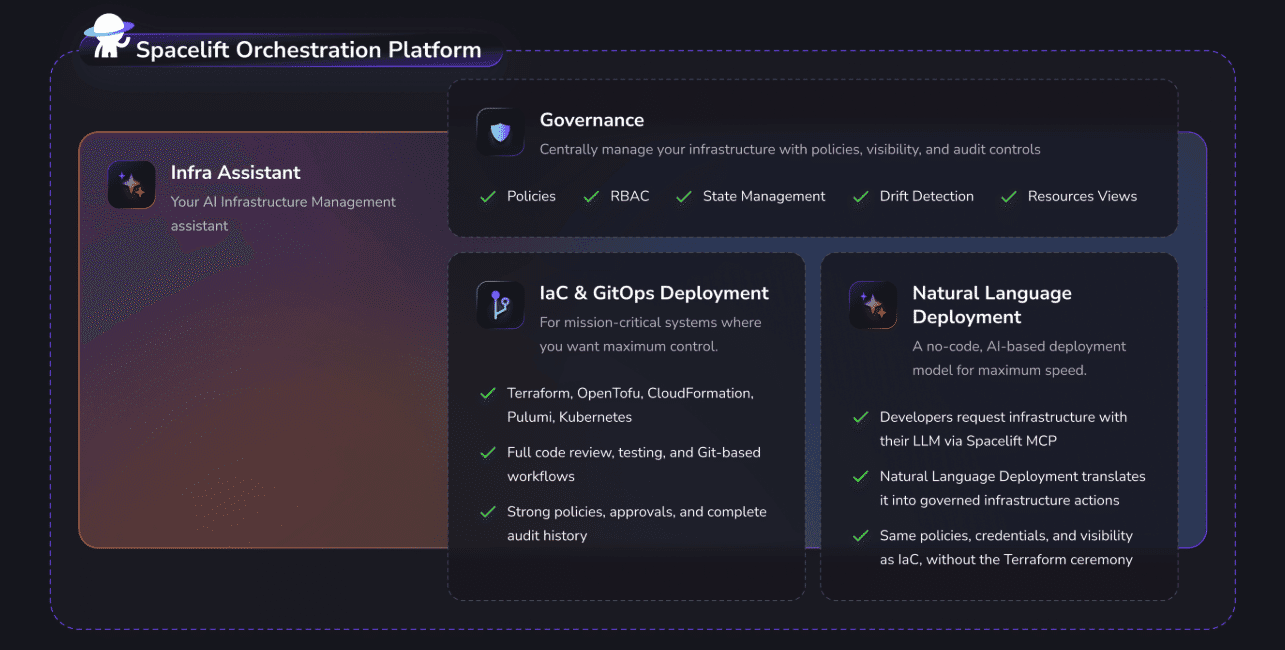Click 'Natural Language Deployment translates' bullet text
This screenshot has width=1285, height=650.
click(x=1013, y=488)
